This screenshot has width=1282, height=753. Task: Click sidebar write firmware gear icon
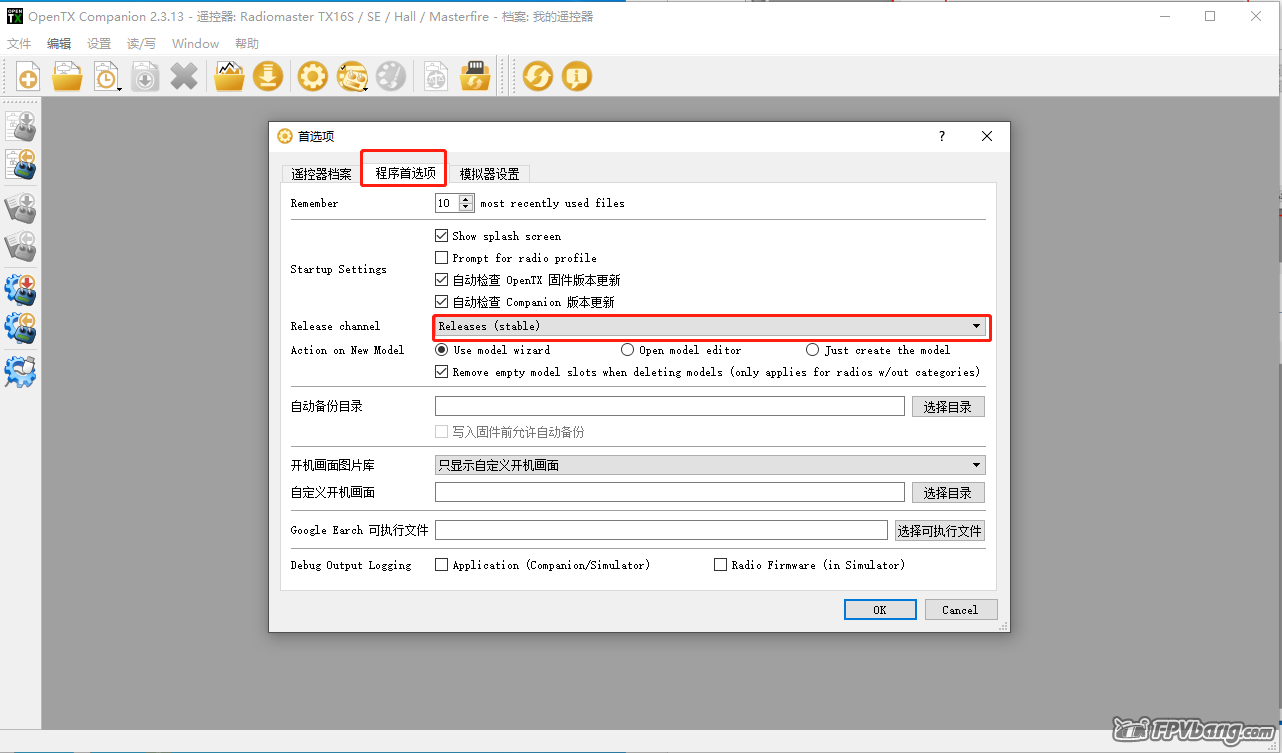tap(21, 290)
